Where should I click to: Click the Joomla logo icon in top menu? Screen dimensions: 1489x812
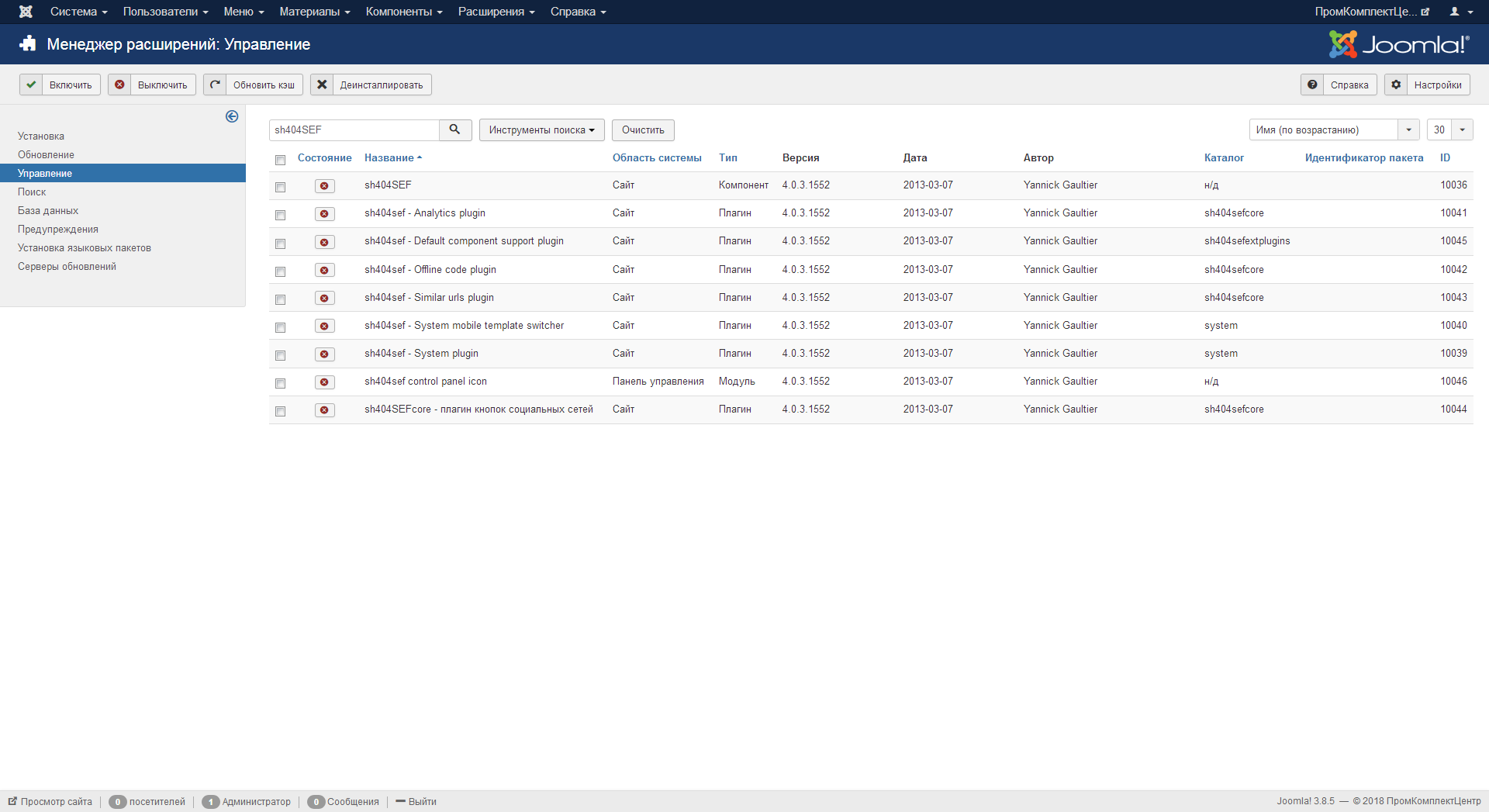pyautogui.click(x=26, y=12)
